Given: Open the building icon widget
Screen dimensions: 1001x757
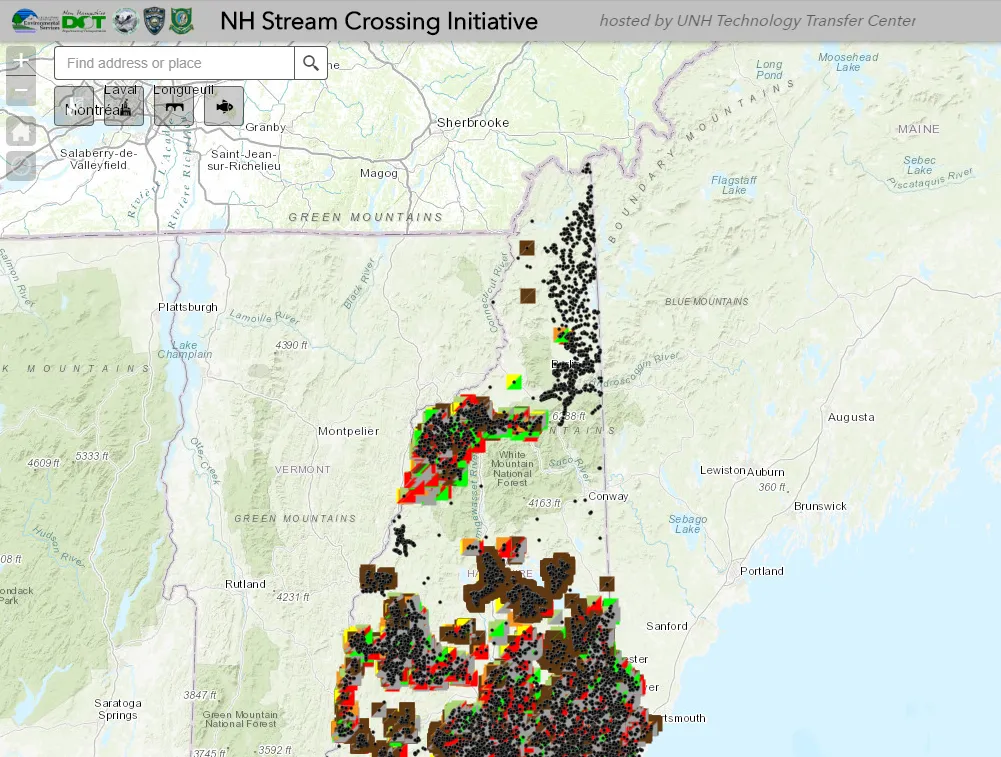Looking at the screenshot, I should tap(124, 106).
